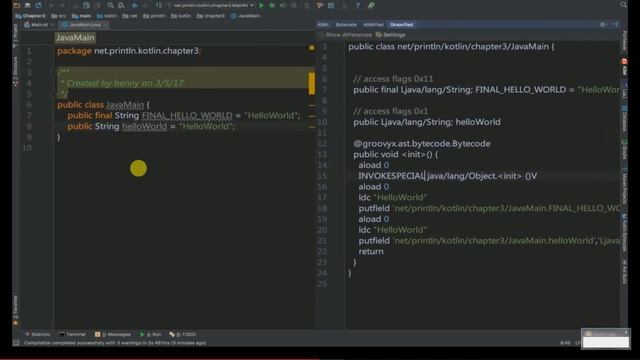The height and width of the screenshot is (360, 640).
Task: Click Chapter3 in the breadcrumb bar
Action: click(30, 16)
